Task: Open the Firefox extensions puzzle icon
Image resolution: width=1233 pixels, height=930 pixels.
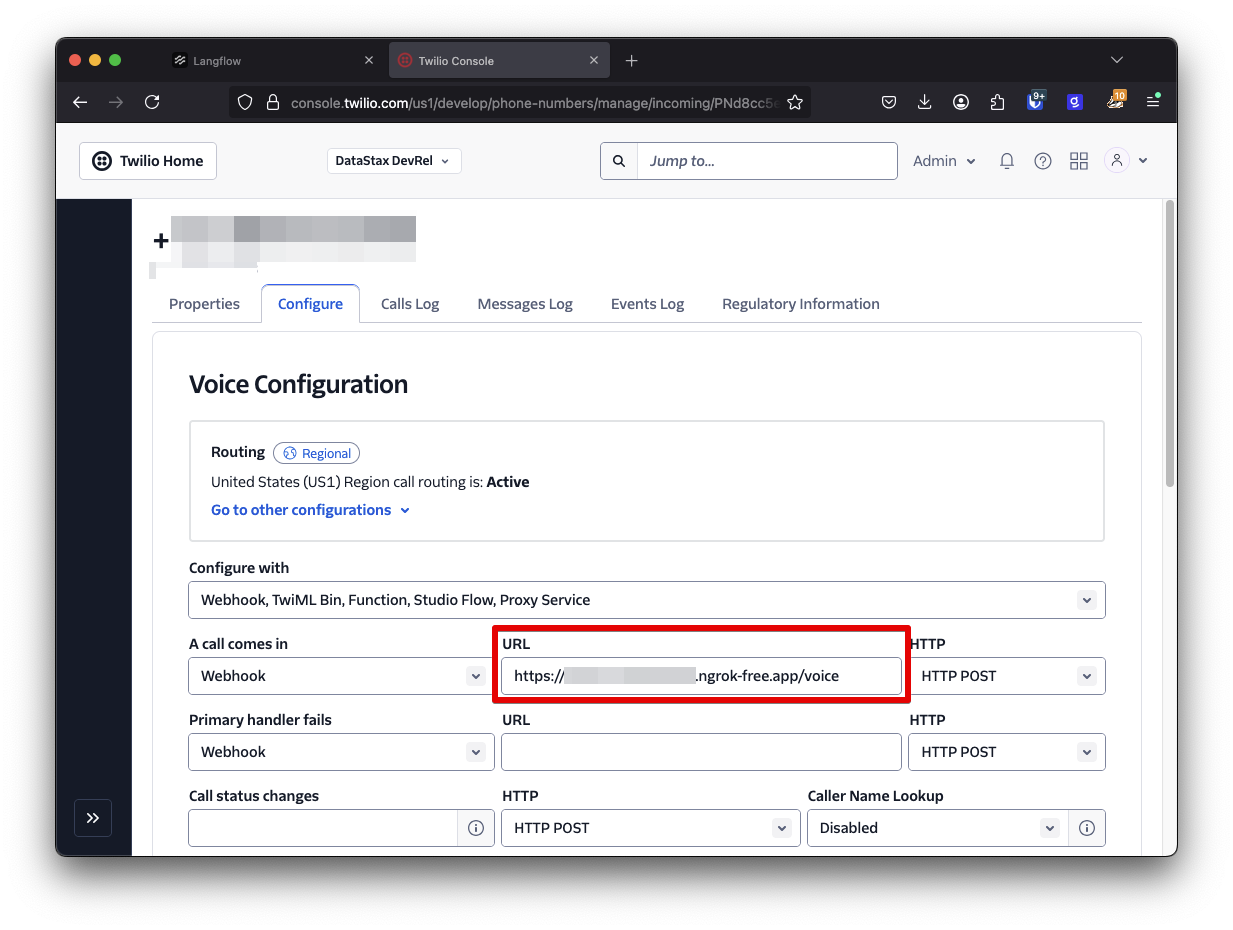Action: click(x=997, y=101)
